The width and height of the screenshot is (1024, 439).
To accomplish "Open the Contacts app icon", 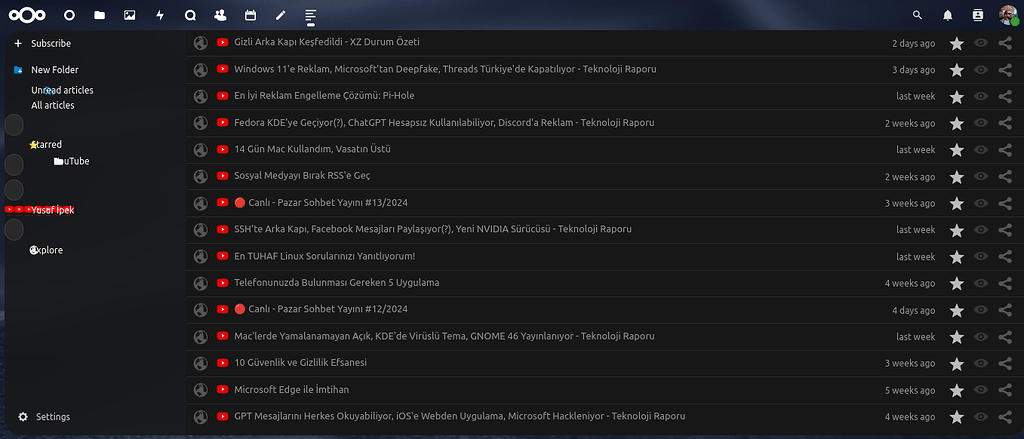I will pos(220,15).
